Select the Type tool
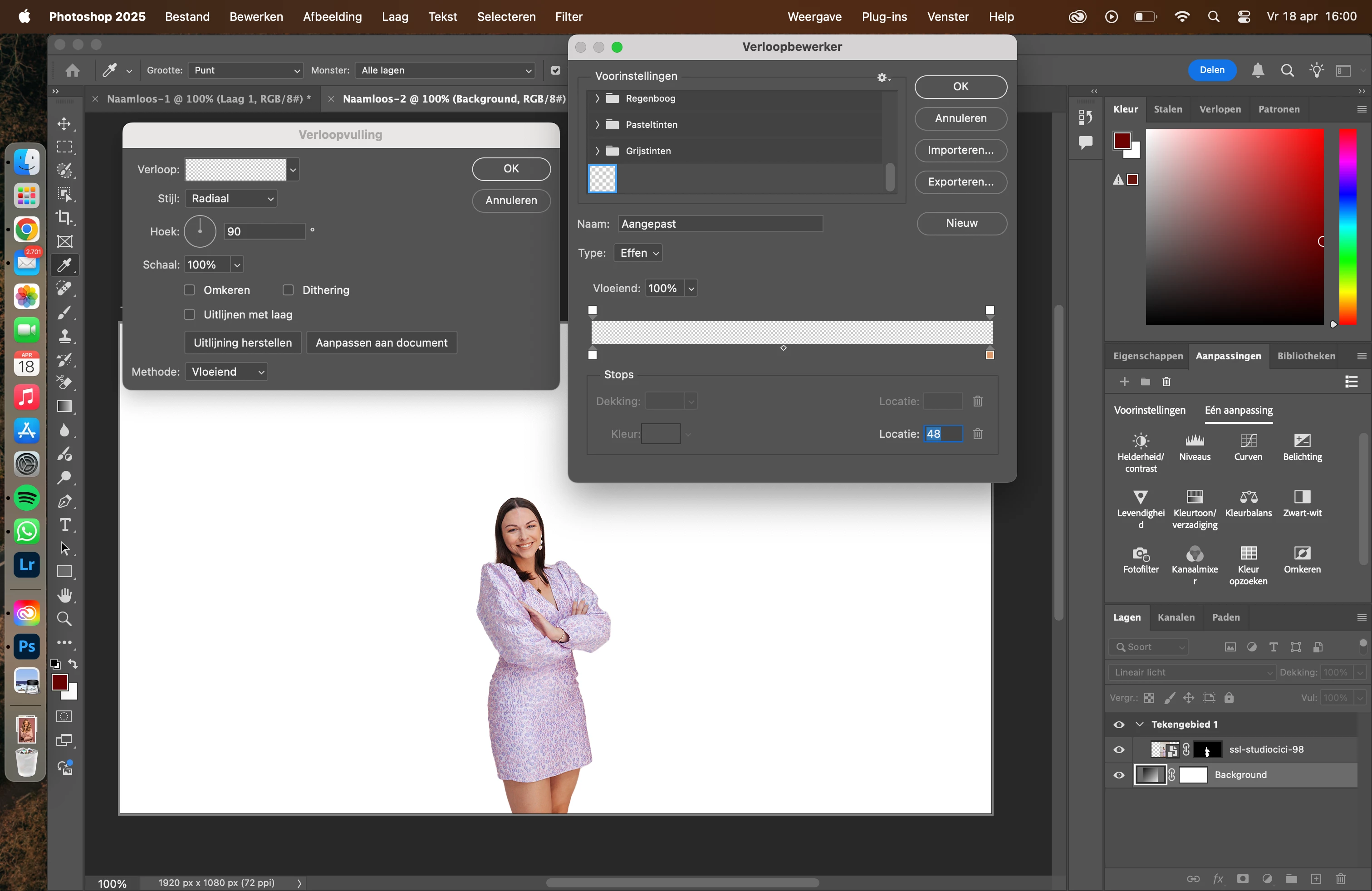Image resolution: width=1372 pixels, height=891 pixels. pos(64,525)
